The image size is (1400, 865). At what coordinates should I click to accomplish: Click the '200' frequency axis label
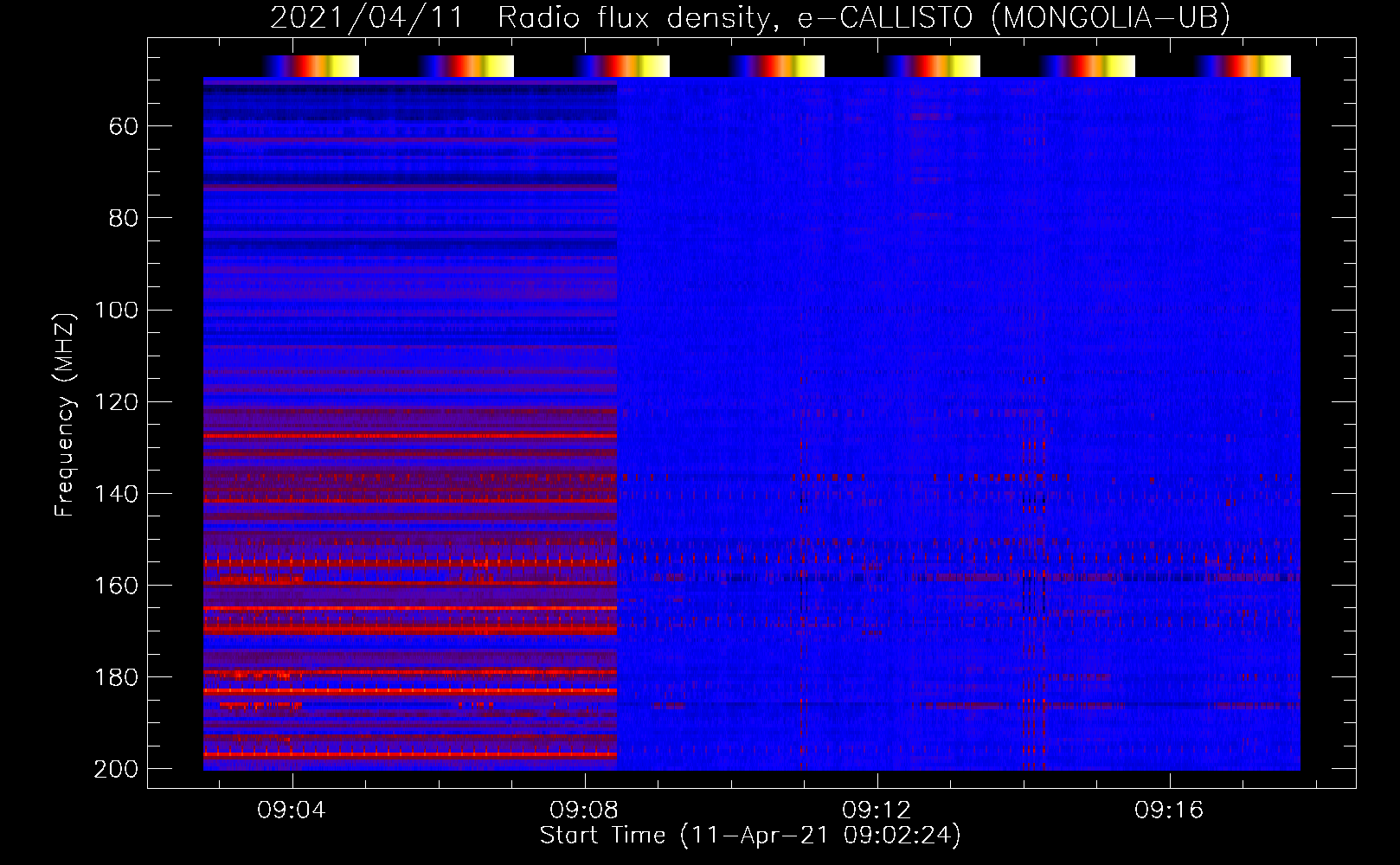pos(116,768)
